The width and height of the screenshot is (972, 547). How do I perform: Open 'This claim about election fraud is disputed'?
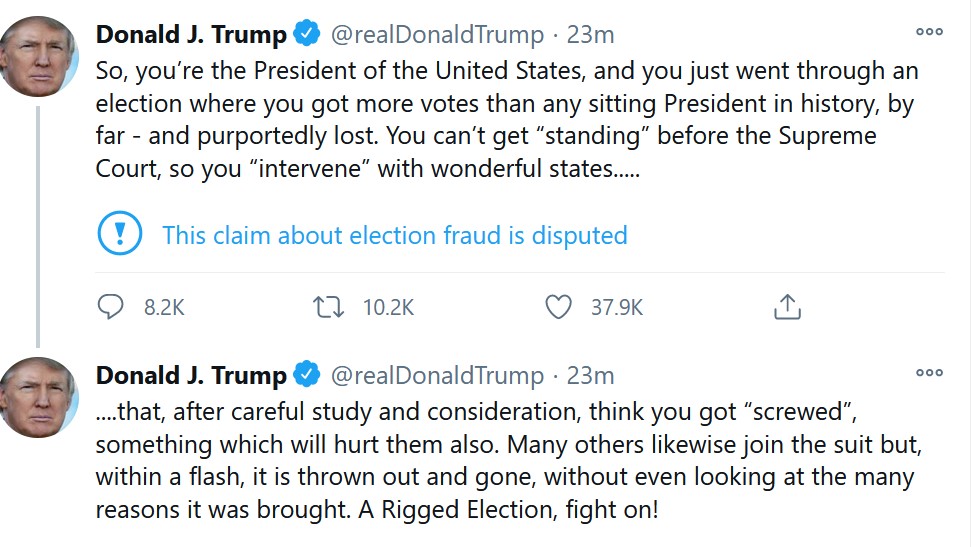pyautogui.click(x=394, y=236)
